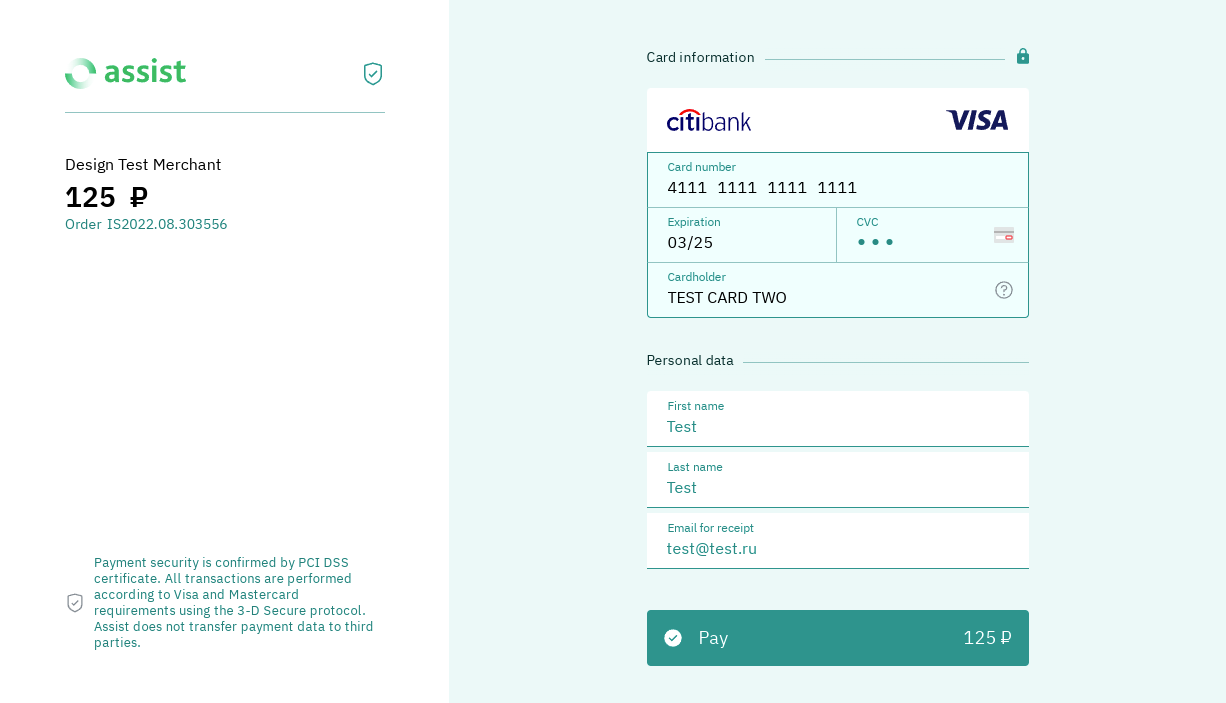Click the green padlock icon
Viewport: 1226px width, 703px height.
pyautogui.click(x=1023, y=56)
